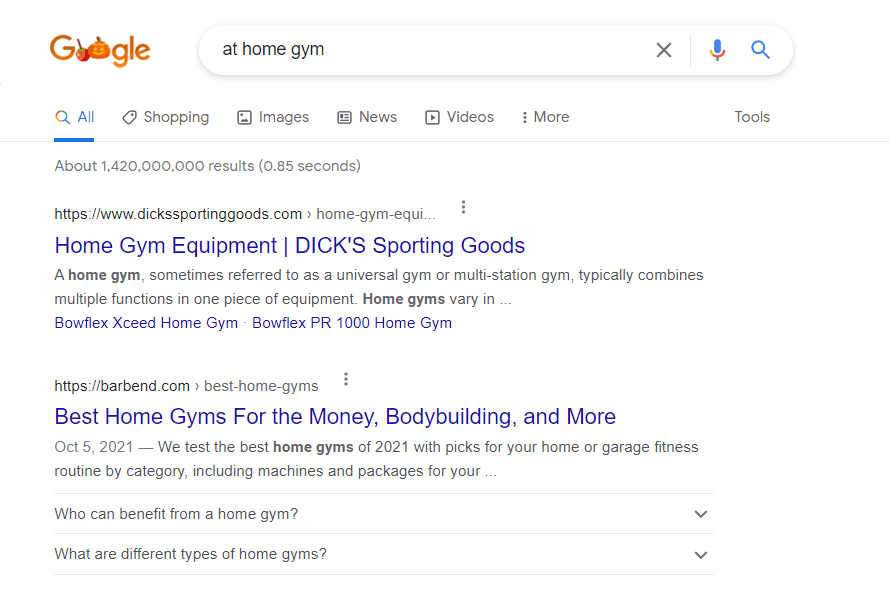The height and width of the screenshot is (596, 890).
Task: Click the blue magnifying glass search icon
Action: [x=760, y=50]
